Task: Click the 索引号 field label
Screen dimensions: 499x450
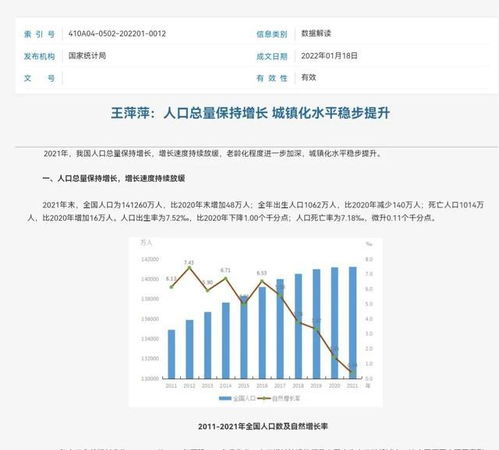Action: click(39, 34)
